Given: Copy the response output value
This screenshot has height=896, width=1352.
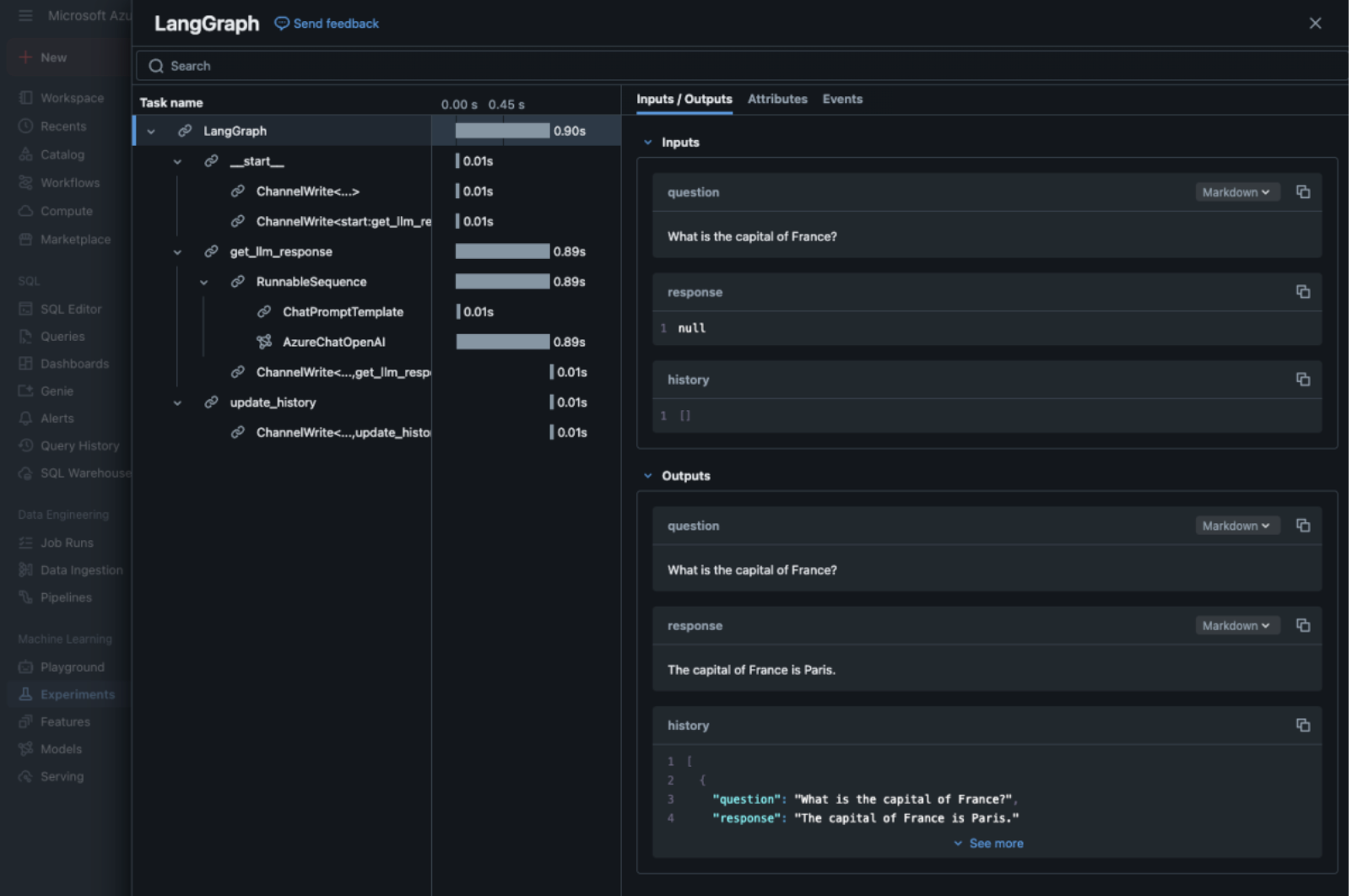Looking at the screenshot, I should coord(1303,625).
